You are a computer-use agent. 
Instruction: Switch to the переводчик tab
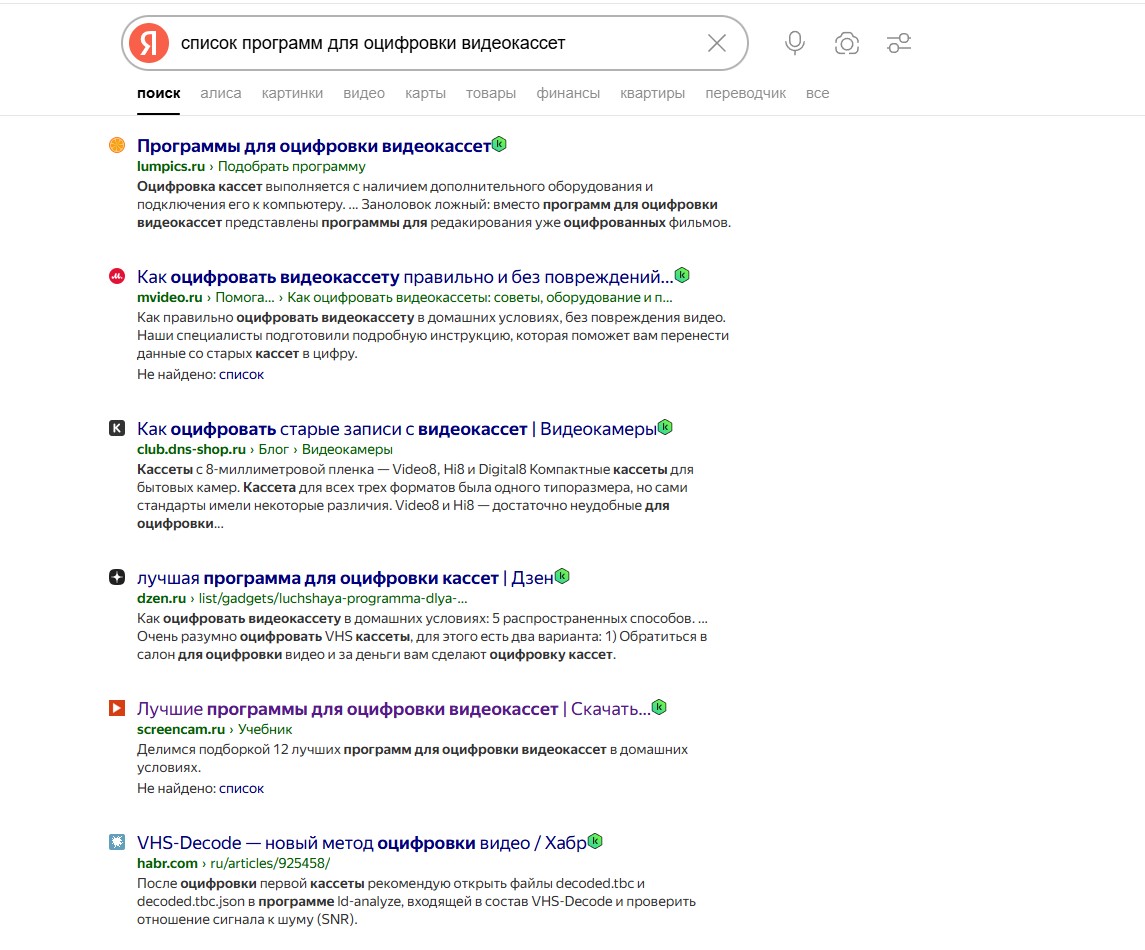tap(746, 93)
